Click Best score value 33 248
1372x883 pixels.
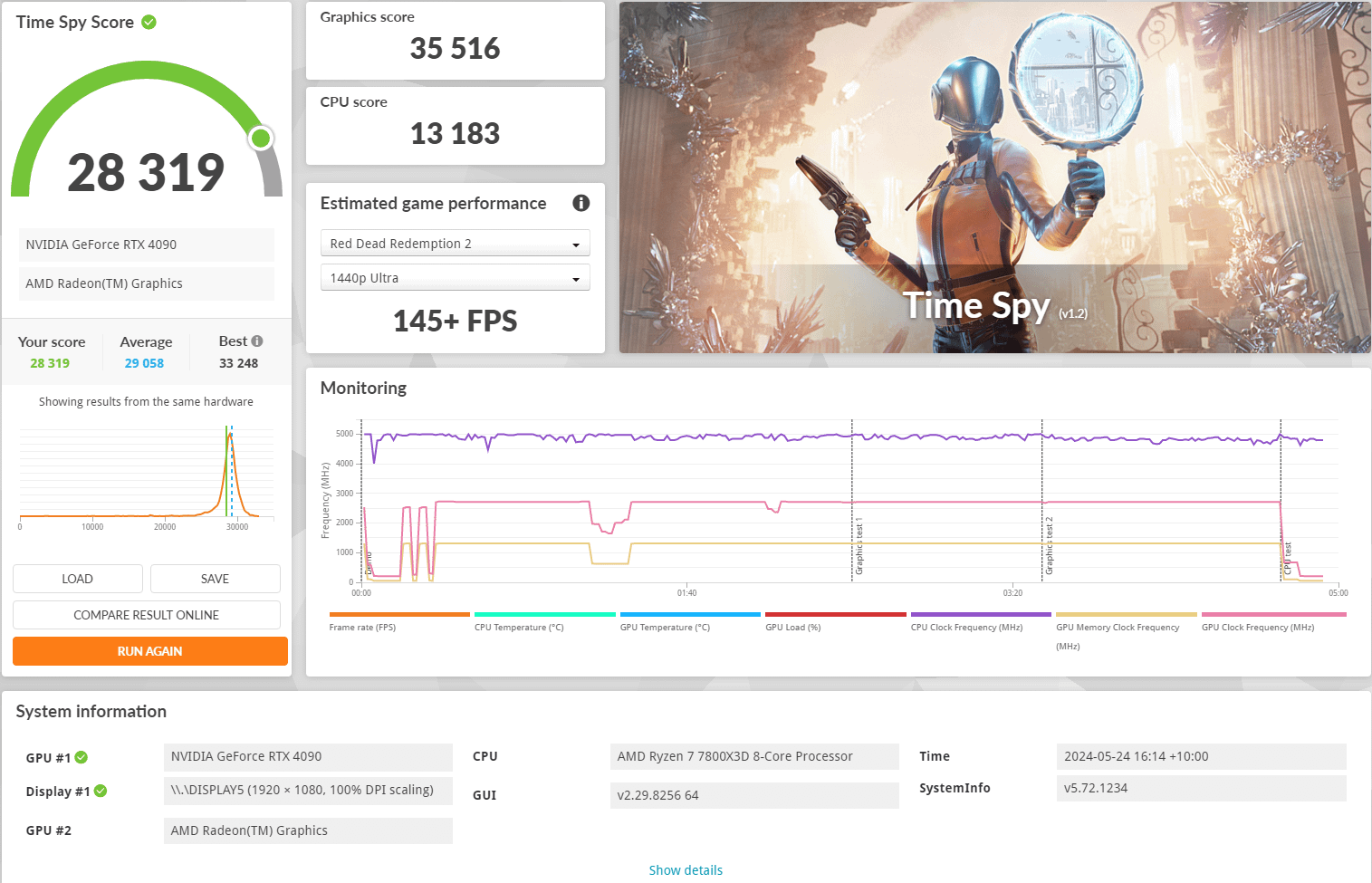click(x=239, y=363)
